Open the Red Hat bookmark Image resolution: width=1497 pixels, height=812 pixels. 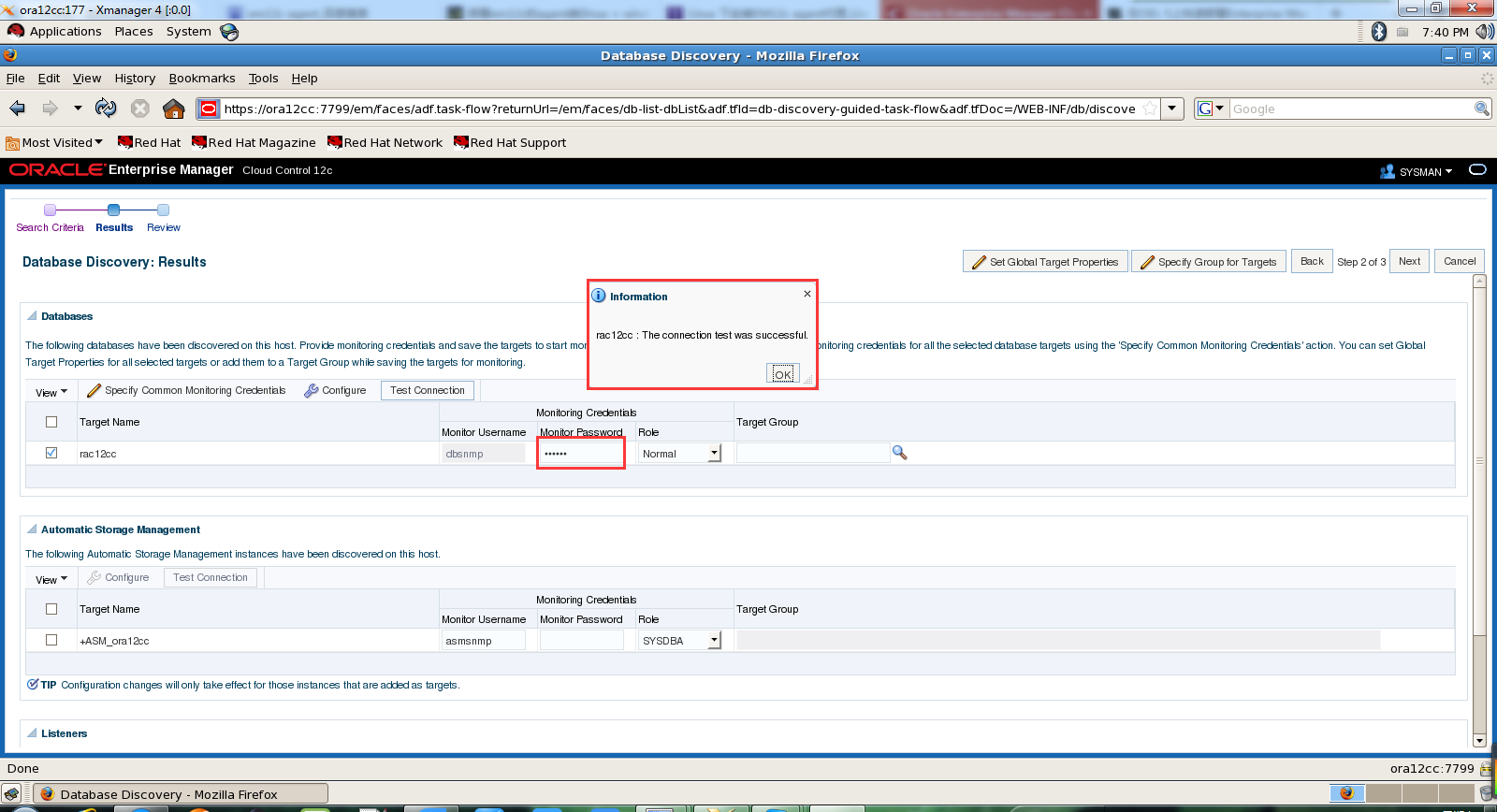click(x=150, y=143)
